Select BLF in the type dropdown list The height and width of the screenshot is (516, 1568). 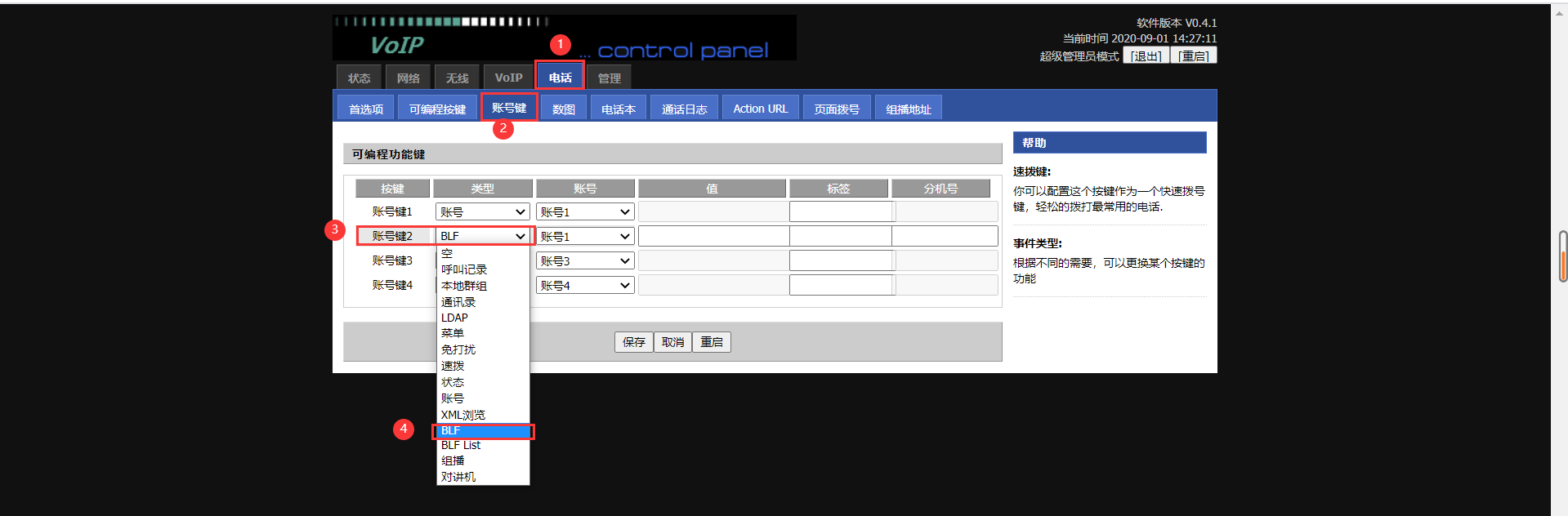483,430
